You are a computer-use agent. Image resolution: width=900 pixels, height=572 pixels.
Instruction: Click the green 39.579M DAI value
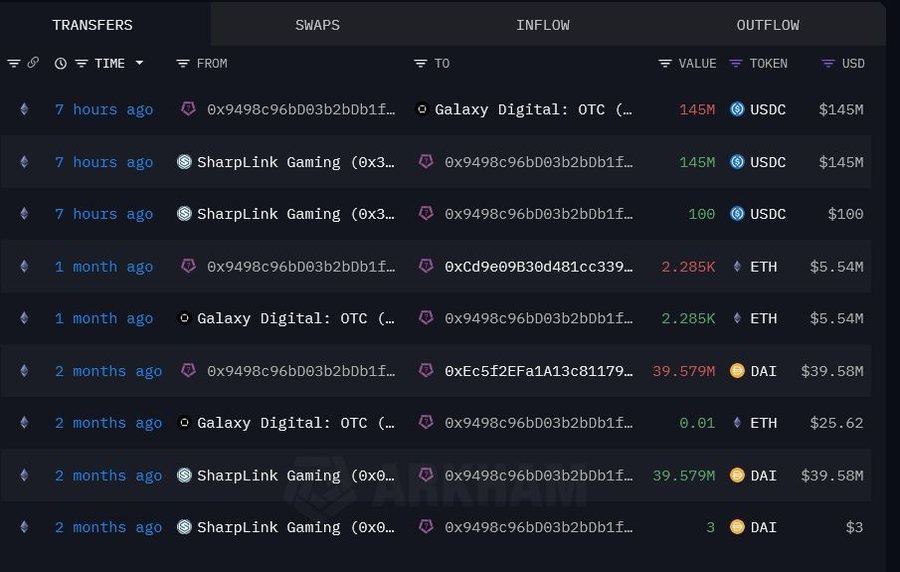pos(684,476)
